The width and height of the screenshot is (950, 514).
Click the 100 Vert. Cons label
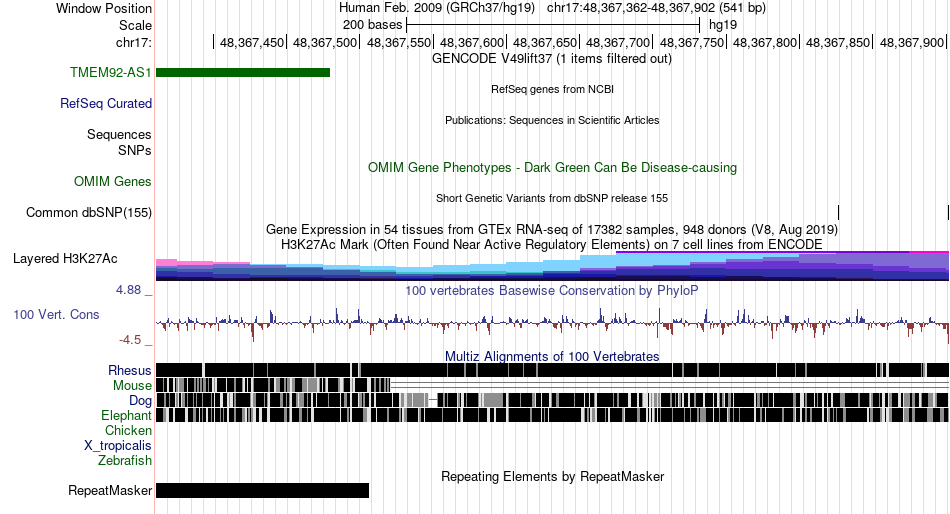click(x=56, y=314)
